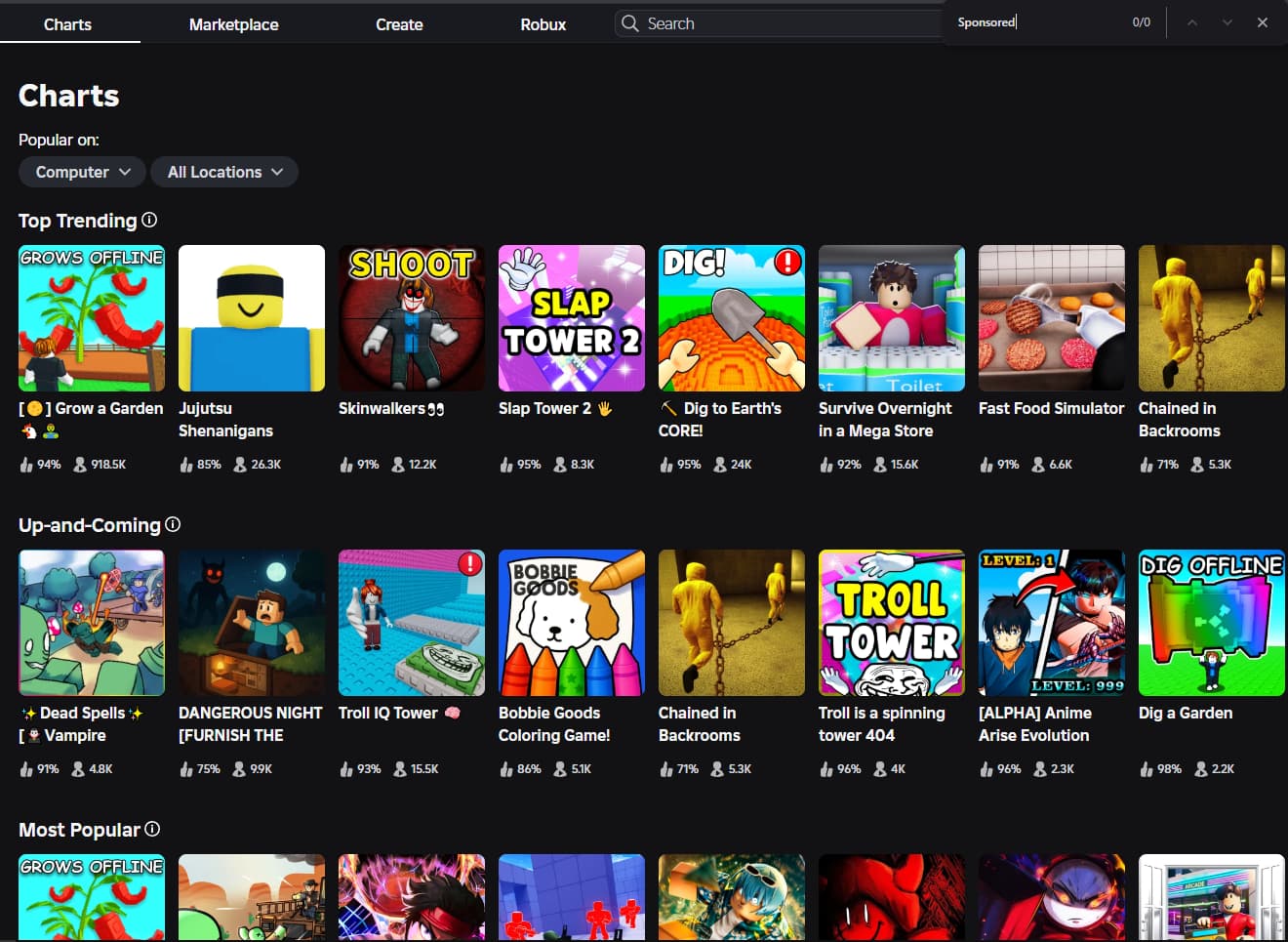Screen dimensions: 1288x942
Task: Click the info icon beside Up-and-Coming
Action: tap(173, 524)
